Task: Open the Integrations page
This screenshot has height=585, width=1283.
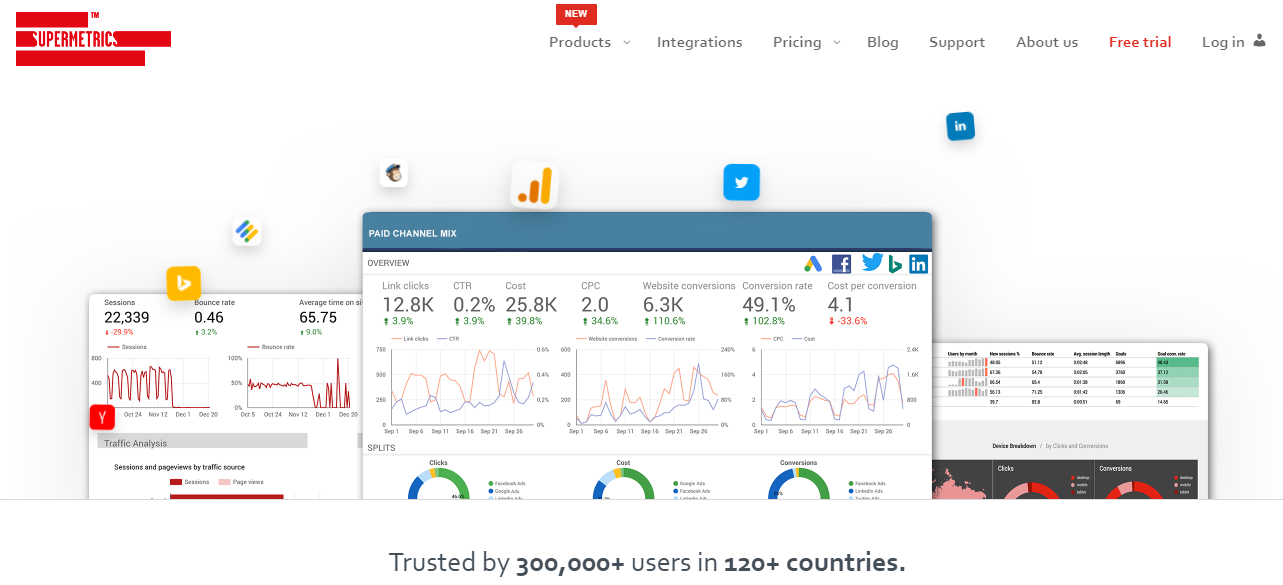Action: click(x=700, y=42)
